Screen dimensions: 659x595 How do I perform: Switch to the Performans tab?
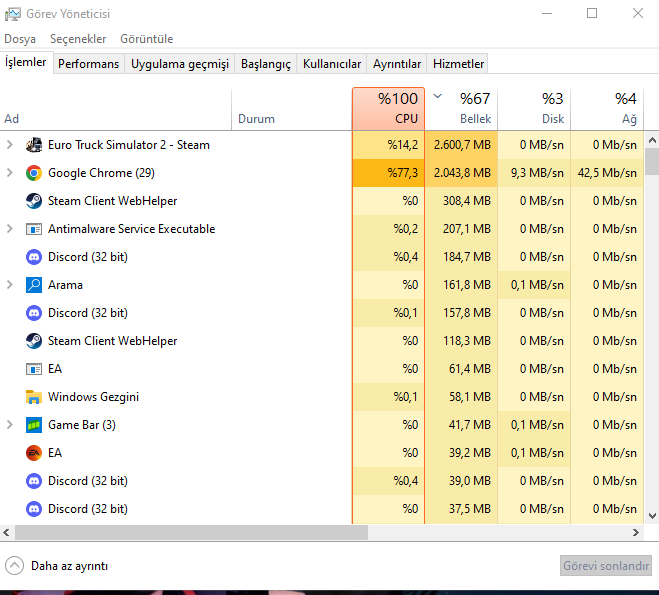[88, 64]
